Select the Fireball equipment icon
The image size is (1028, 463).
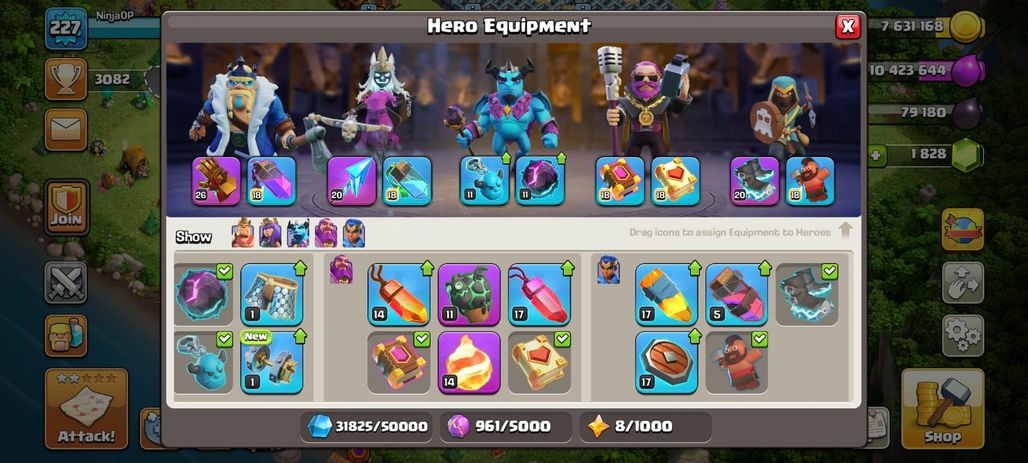tap(469, 363)
